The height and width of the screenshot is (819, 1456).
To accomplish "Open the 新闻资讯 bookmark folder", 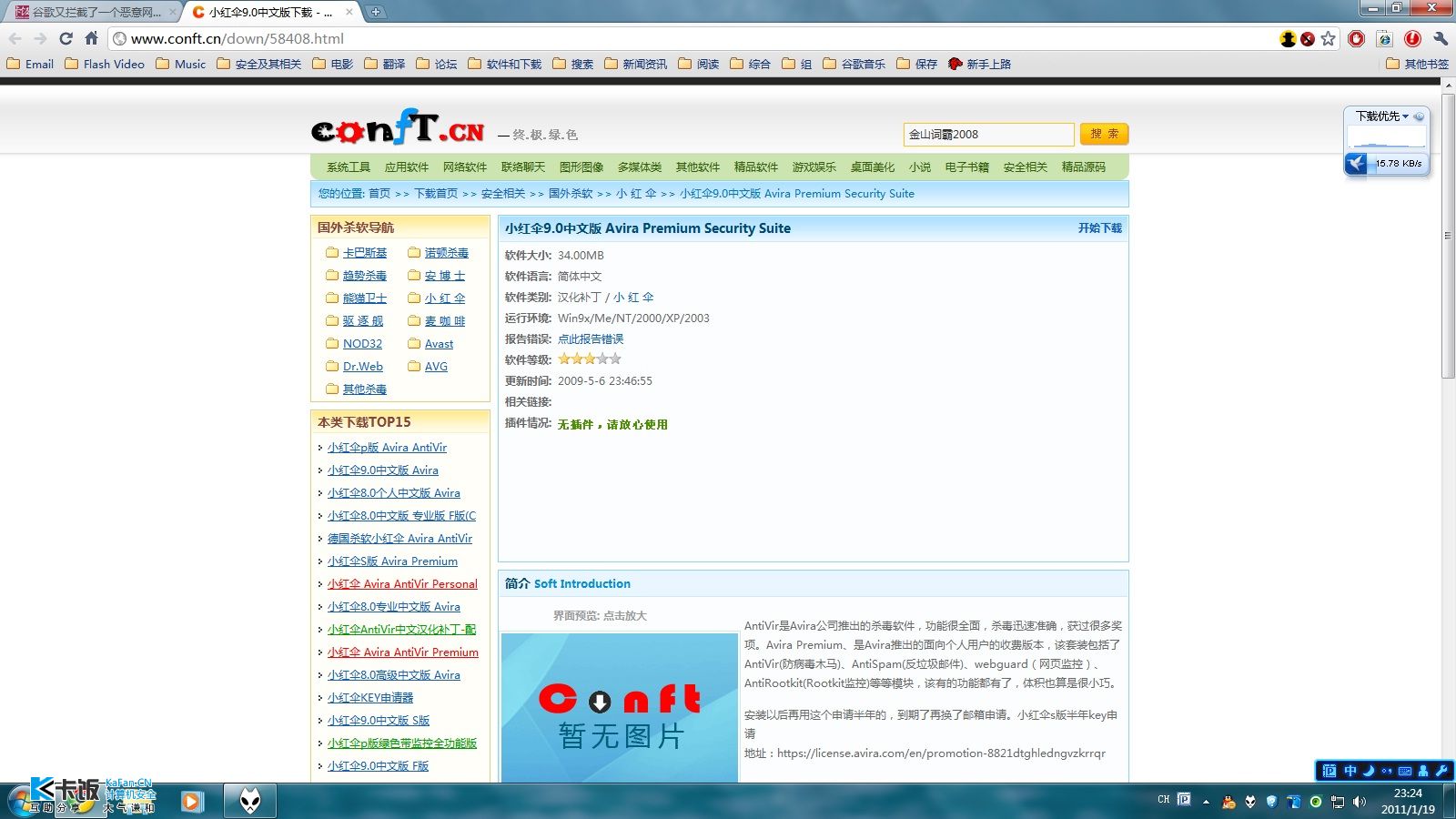I will pyautogui.click(x=635, y=64).
